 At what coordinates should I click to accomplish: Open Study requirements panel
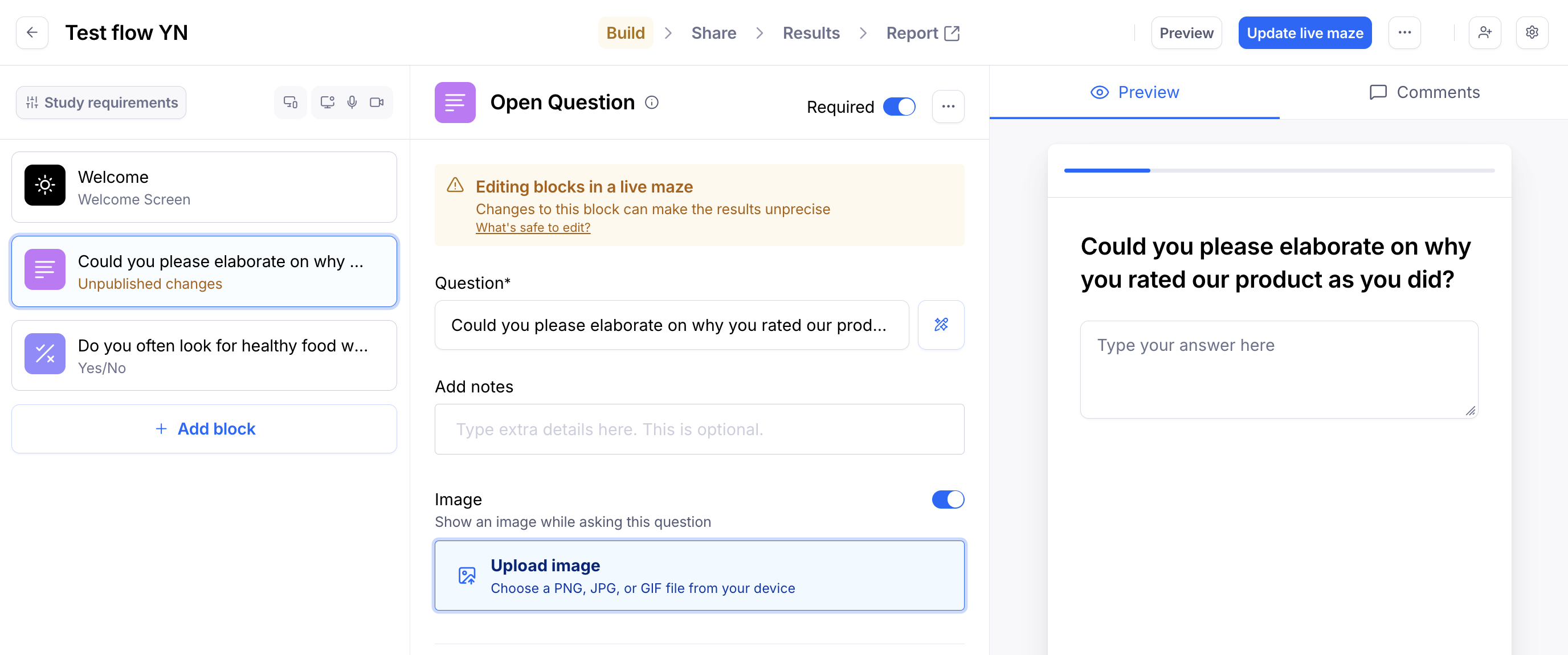point(101,103)
